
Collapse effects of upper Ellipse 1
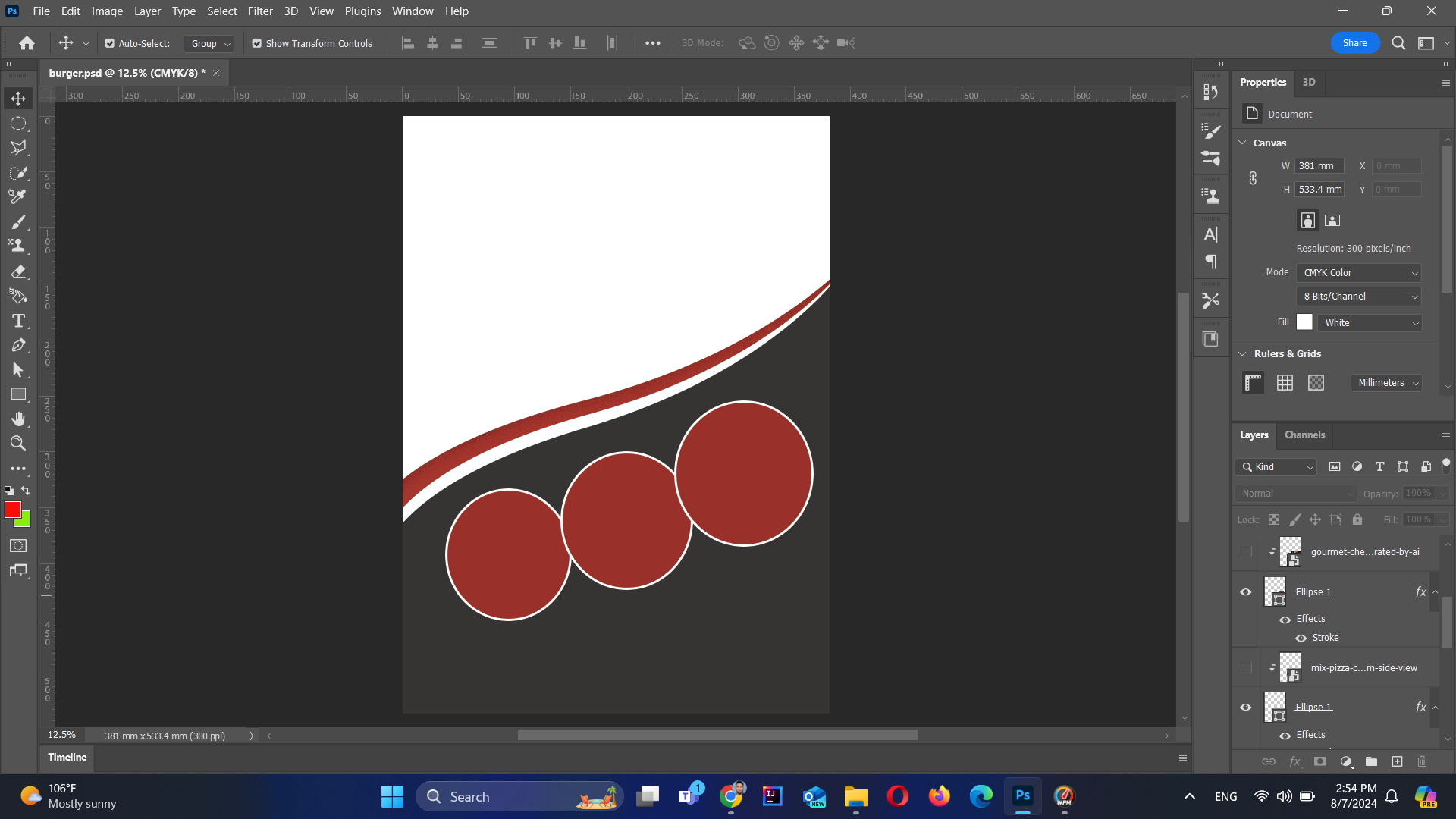point(1436,592)
